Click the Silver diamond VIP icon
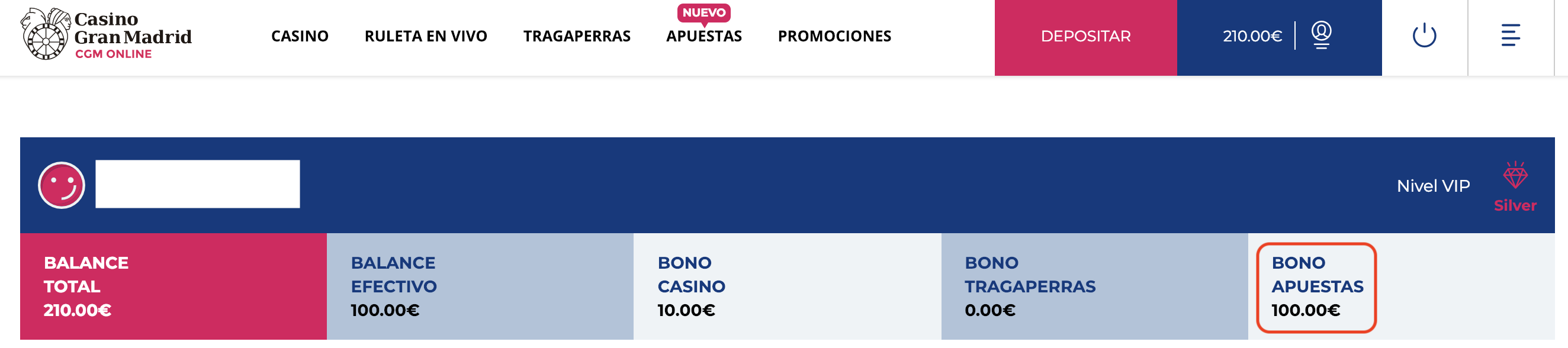 pyautogui.click(x=1515, y=175)
